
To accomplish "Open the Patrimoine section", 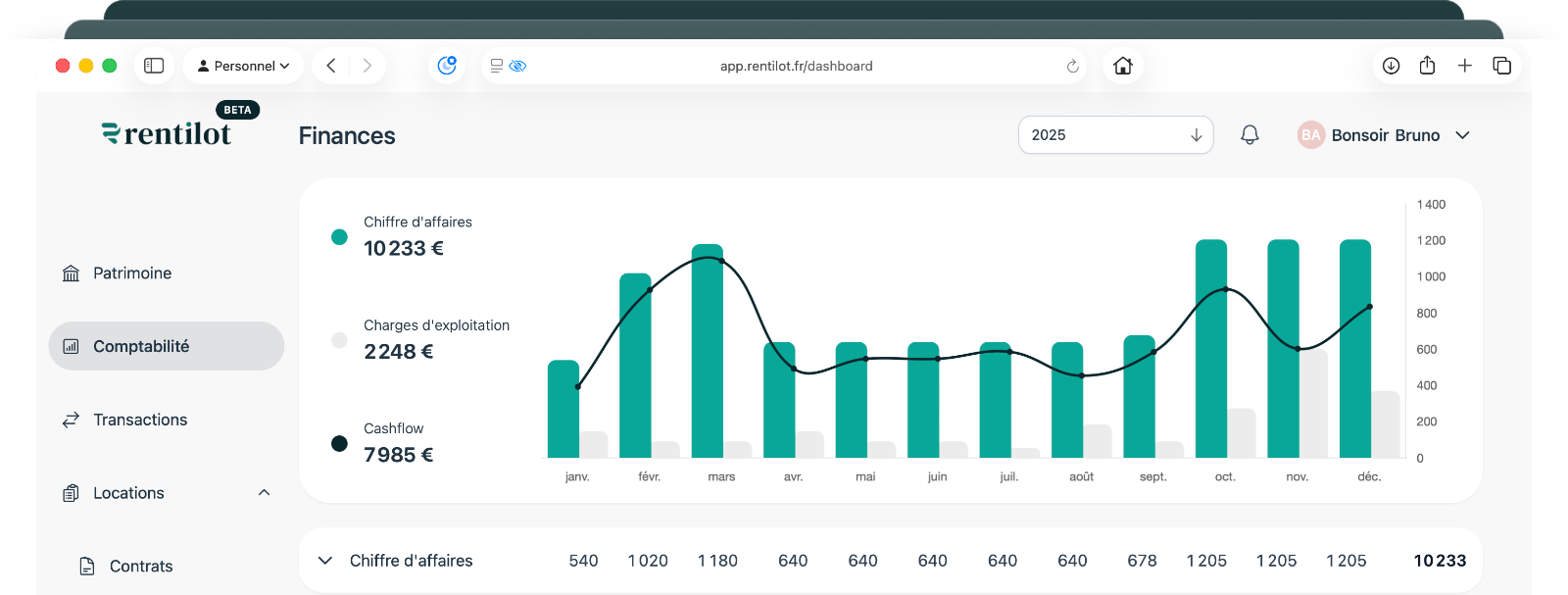I will tap(131, 273).
